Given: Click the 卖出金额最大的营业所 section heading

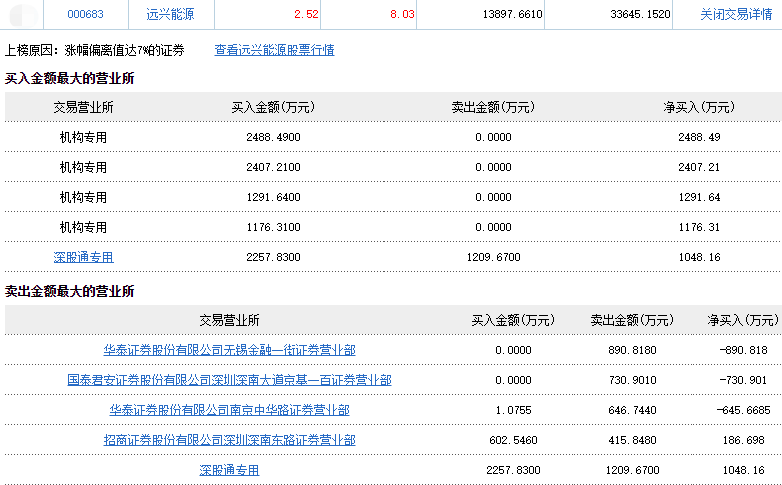Looking at the screenshot, I should coord(69,291).
